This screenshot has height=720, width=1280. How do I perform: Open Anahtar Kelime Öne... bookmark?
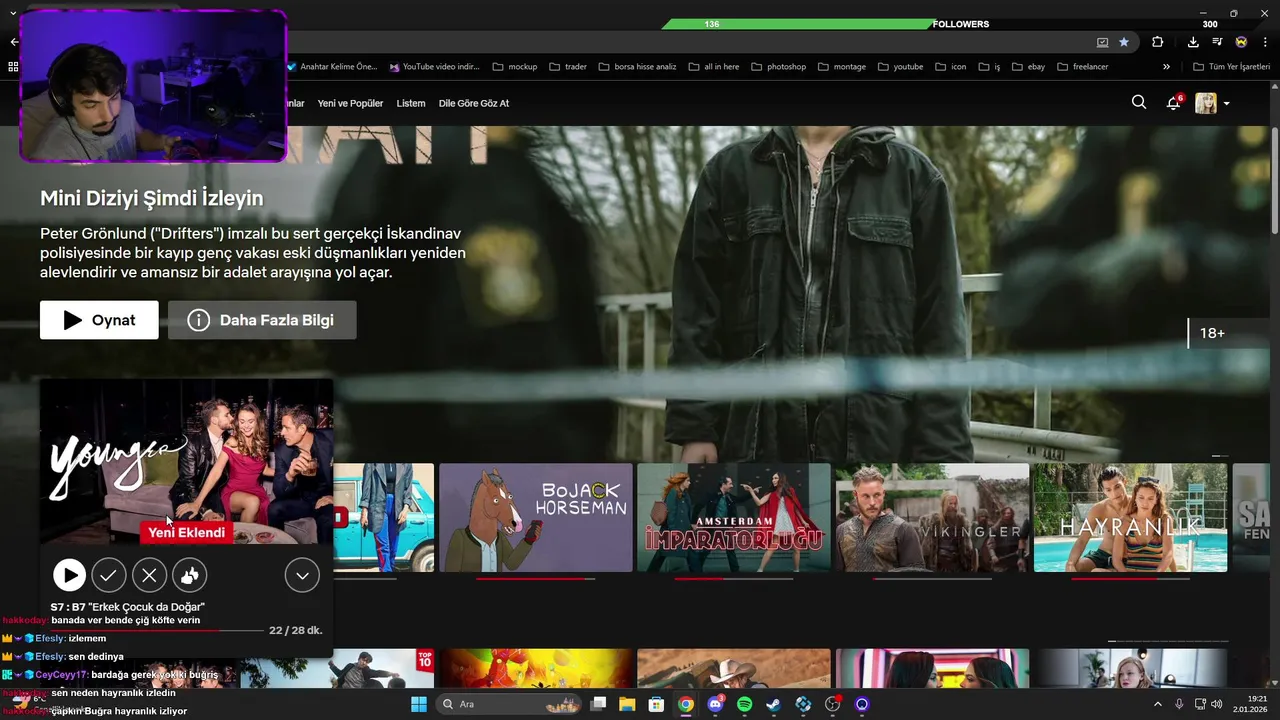click(331, 67)
